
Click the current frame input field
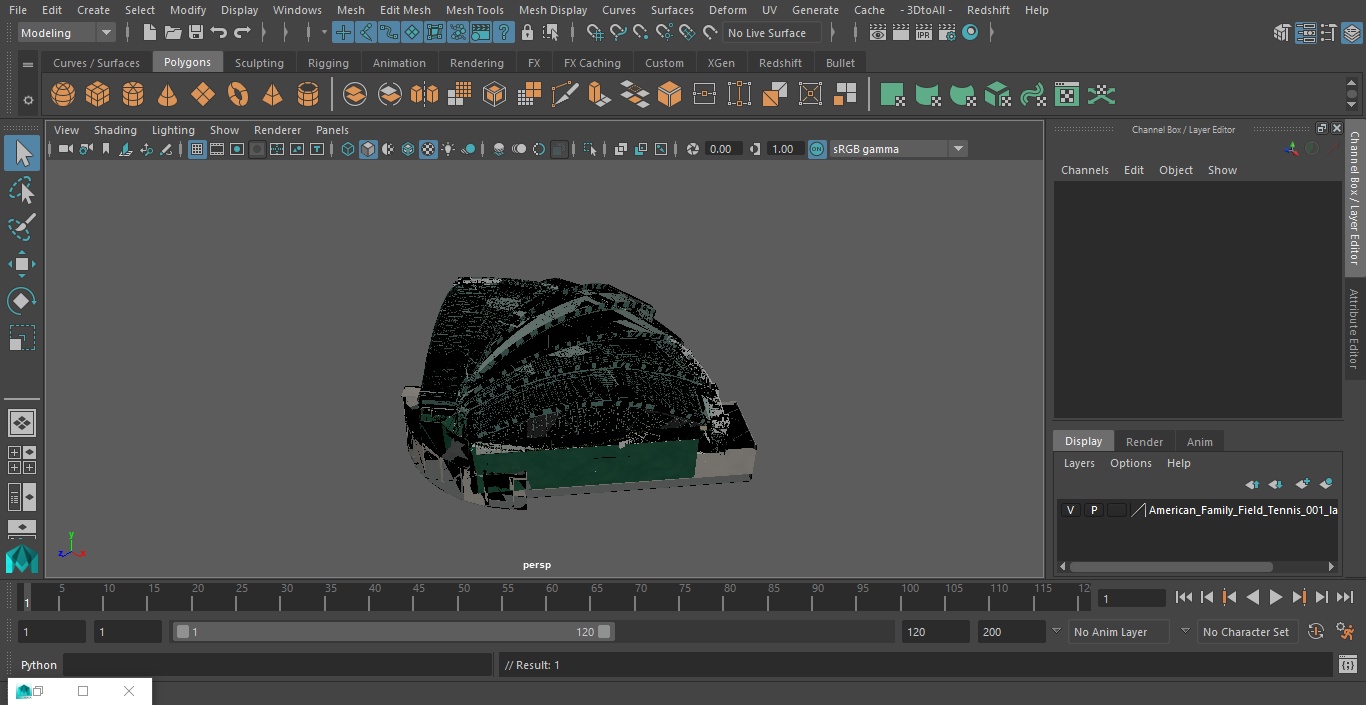click(x=1131, y=599)
